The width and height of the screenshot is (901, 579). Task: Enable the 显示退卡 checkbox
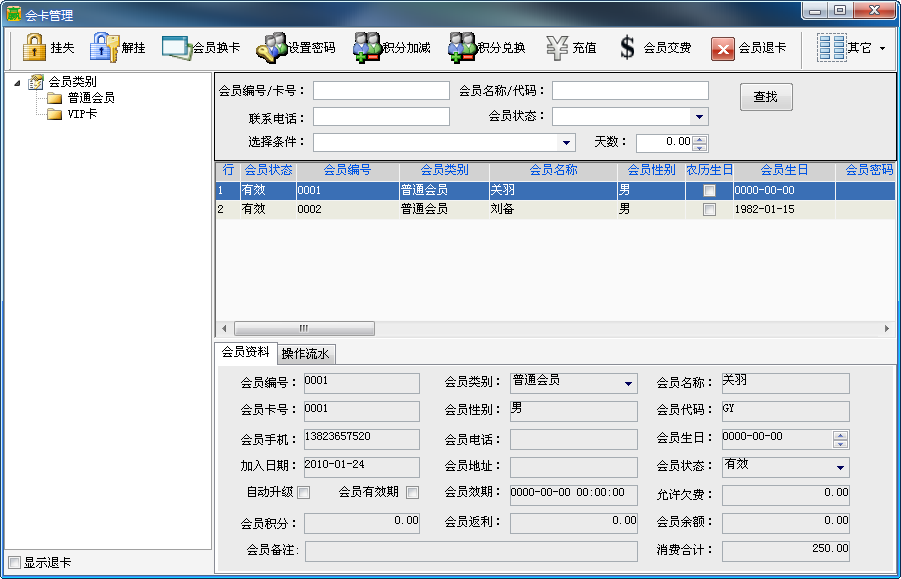click(x=14, y=562)
